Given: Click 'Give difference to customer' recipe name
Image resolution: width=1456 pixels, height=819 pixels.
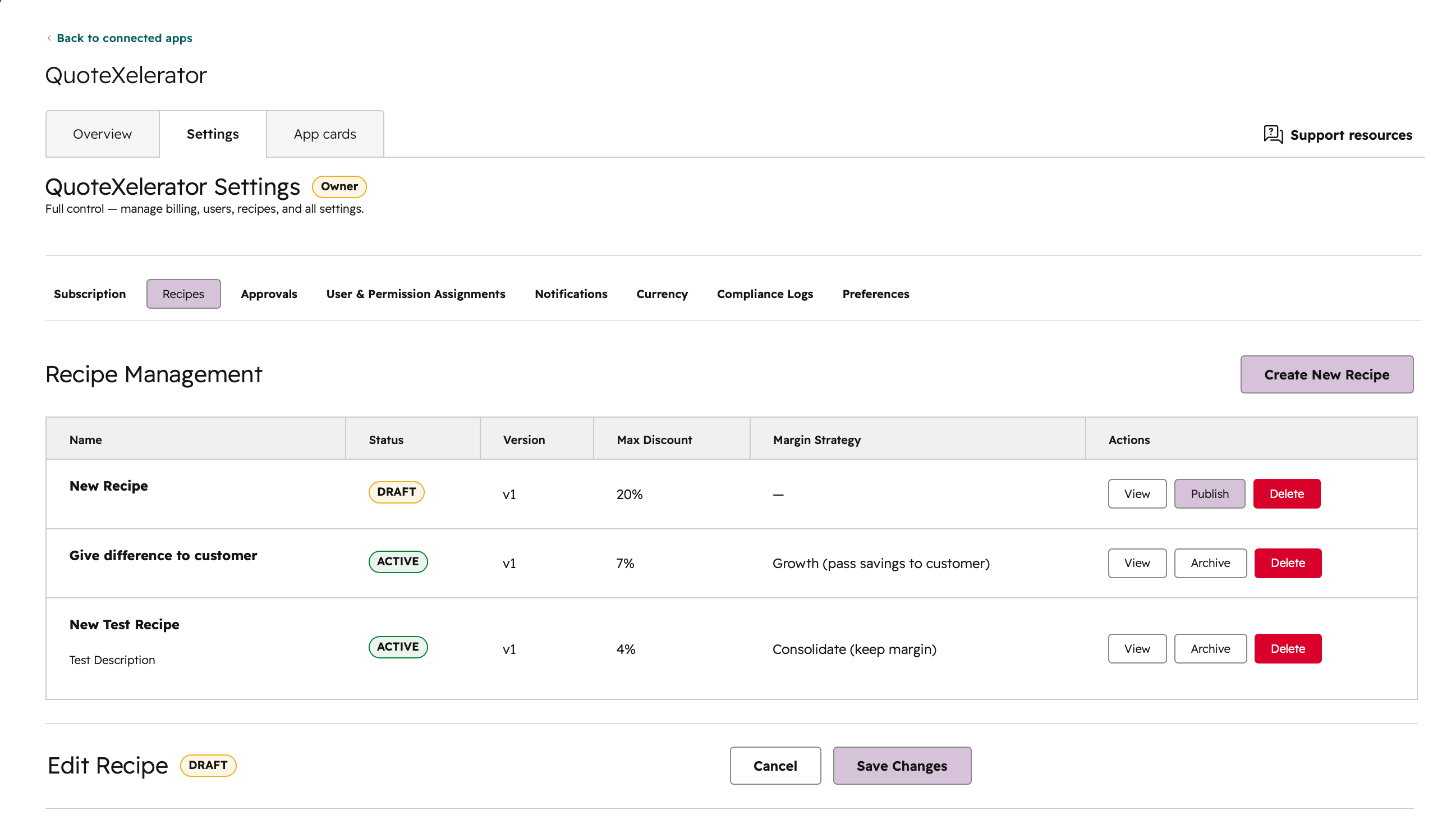Looking at the screenshot, I should click(x=163, y=555).
